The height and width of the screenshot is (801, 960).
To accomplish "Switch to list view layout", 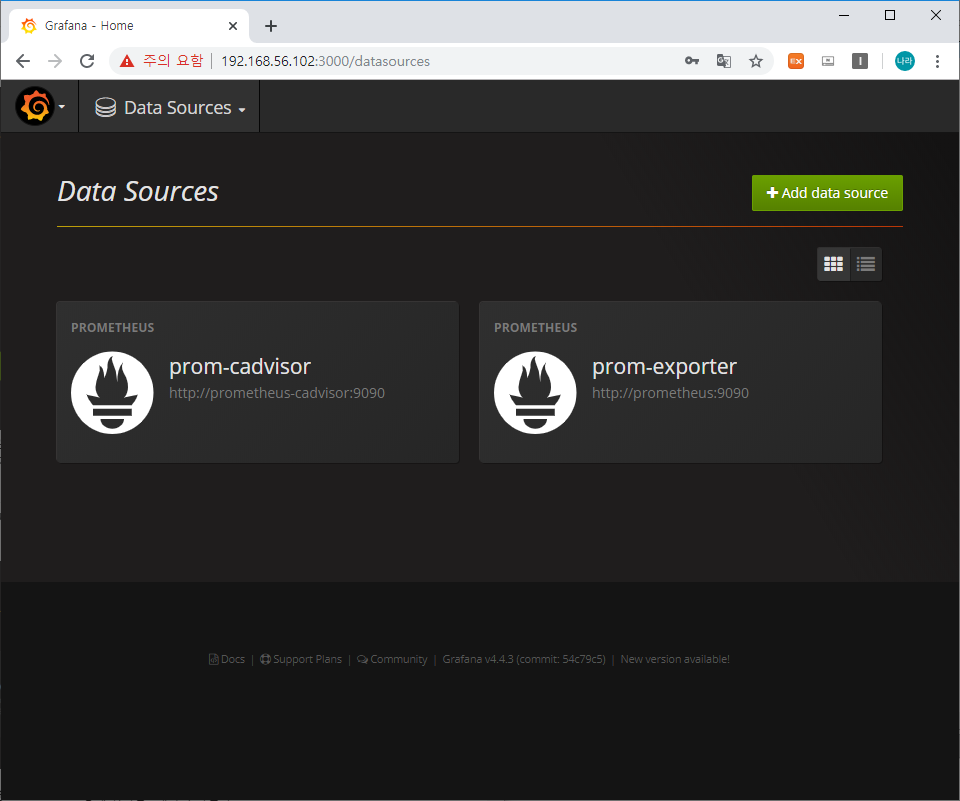I will point(866,264).
